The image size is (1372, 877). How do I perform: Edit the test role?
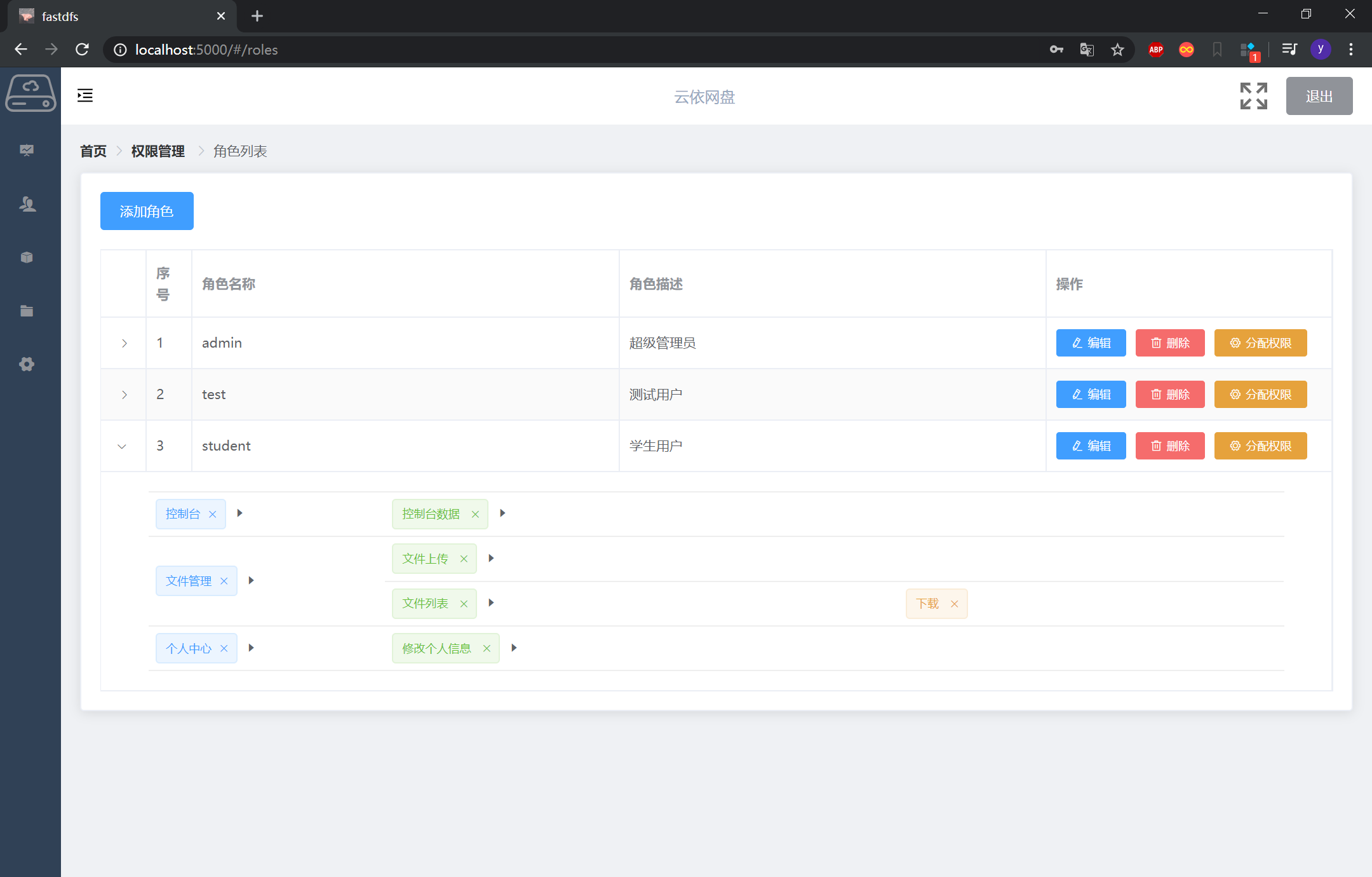point(1091,395)
